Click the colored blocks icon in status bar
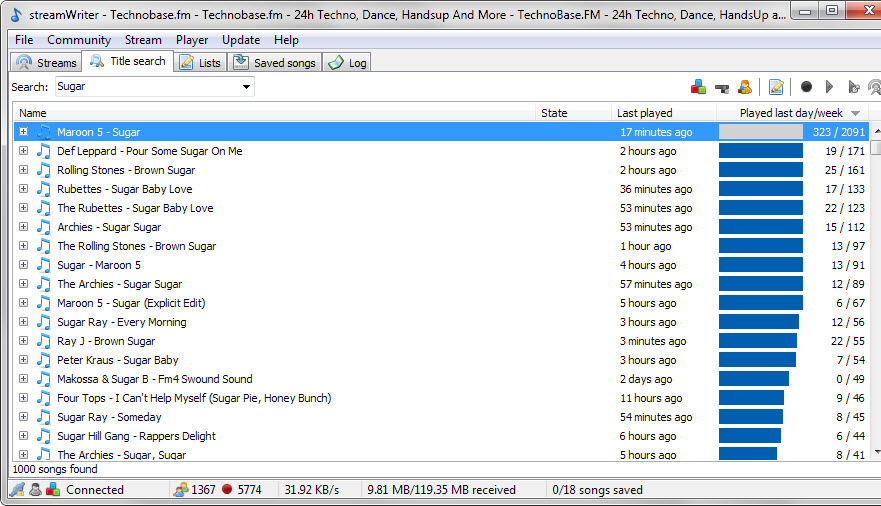Viewport: 881px width, 506px height. click(x=53, y=489)
